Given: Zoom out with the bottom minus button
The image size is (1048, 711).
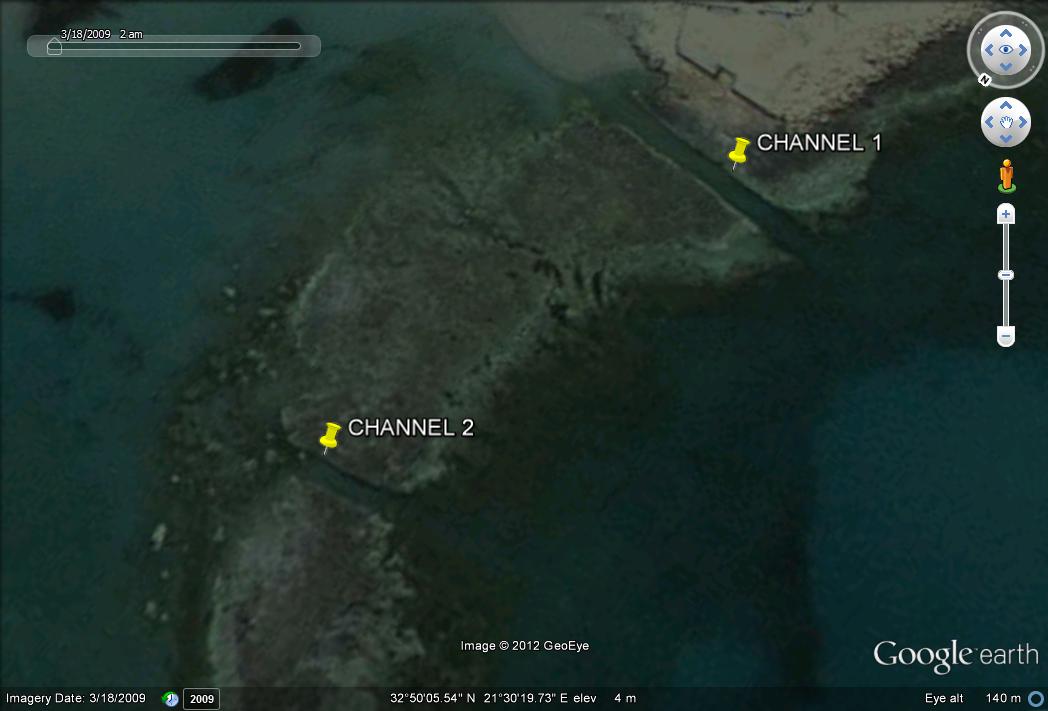Looking at the screenshot, I should click(x=1006, y=335).
